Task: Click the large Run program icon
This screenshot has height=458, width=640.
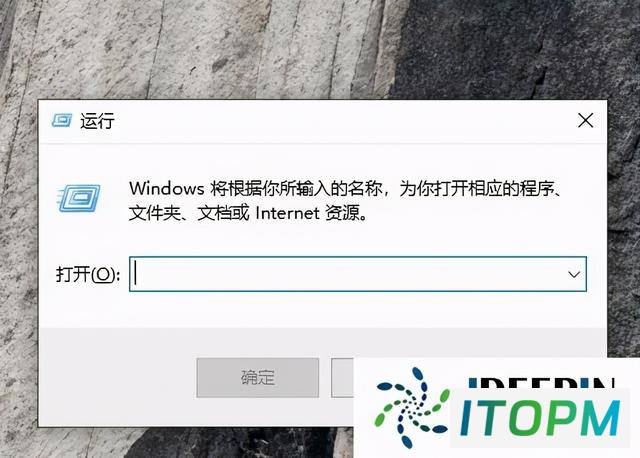Action: point(79,198)
